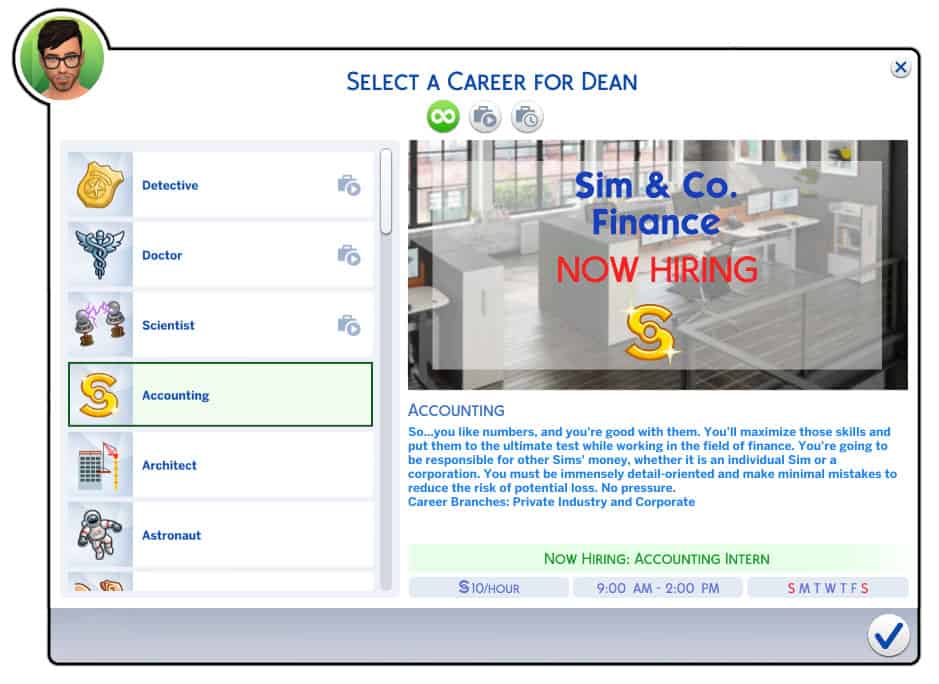Click the Now Hiring: Accounting Intern bar

tap(657, 558)
